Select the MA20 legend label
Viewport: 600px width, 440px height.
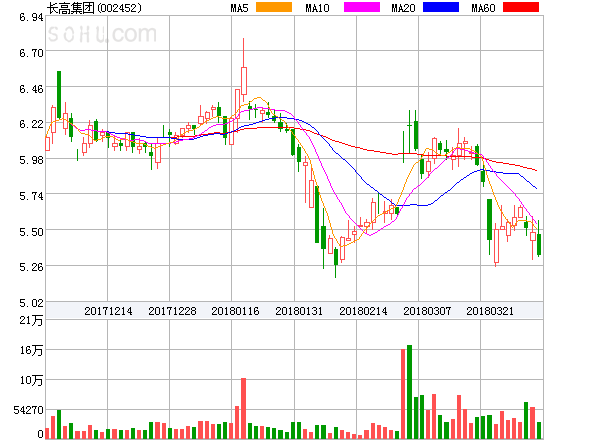404,8
